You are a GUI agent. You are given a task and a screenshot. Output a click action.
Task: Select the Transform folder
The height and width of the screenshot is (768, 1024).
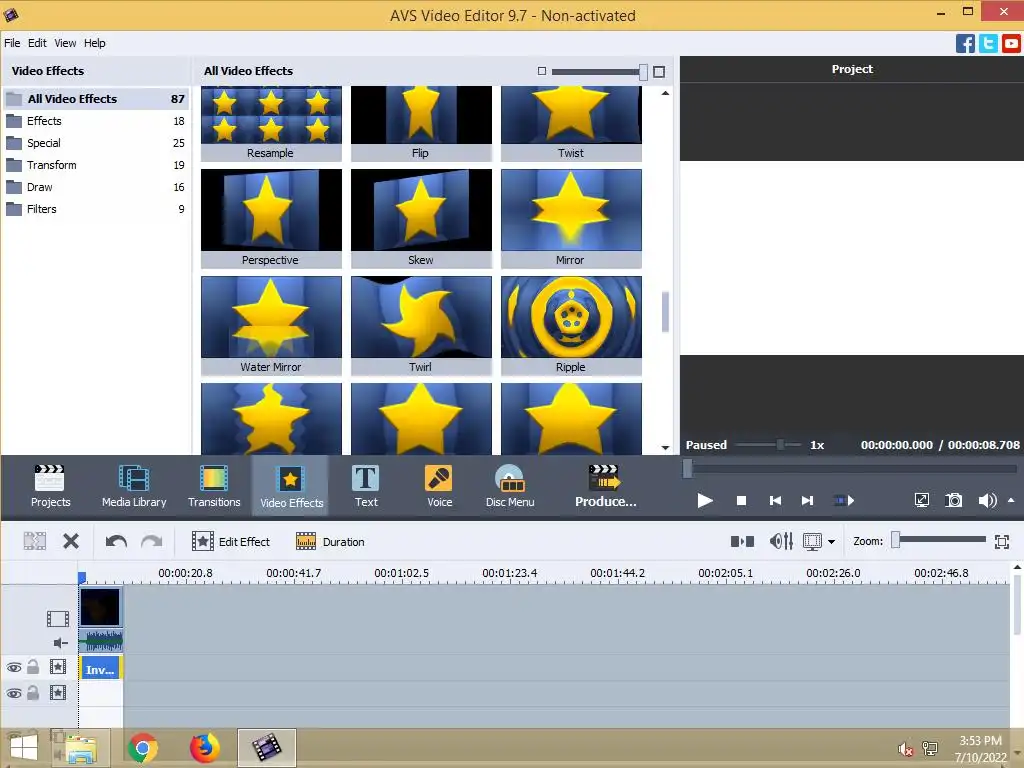click(x=95, y=165)
